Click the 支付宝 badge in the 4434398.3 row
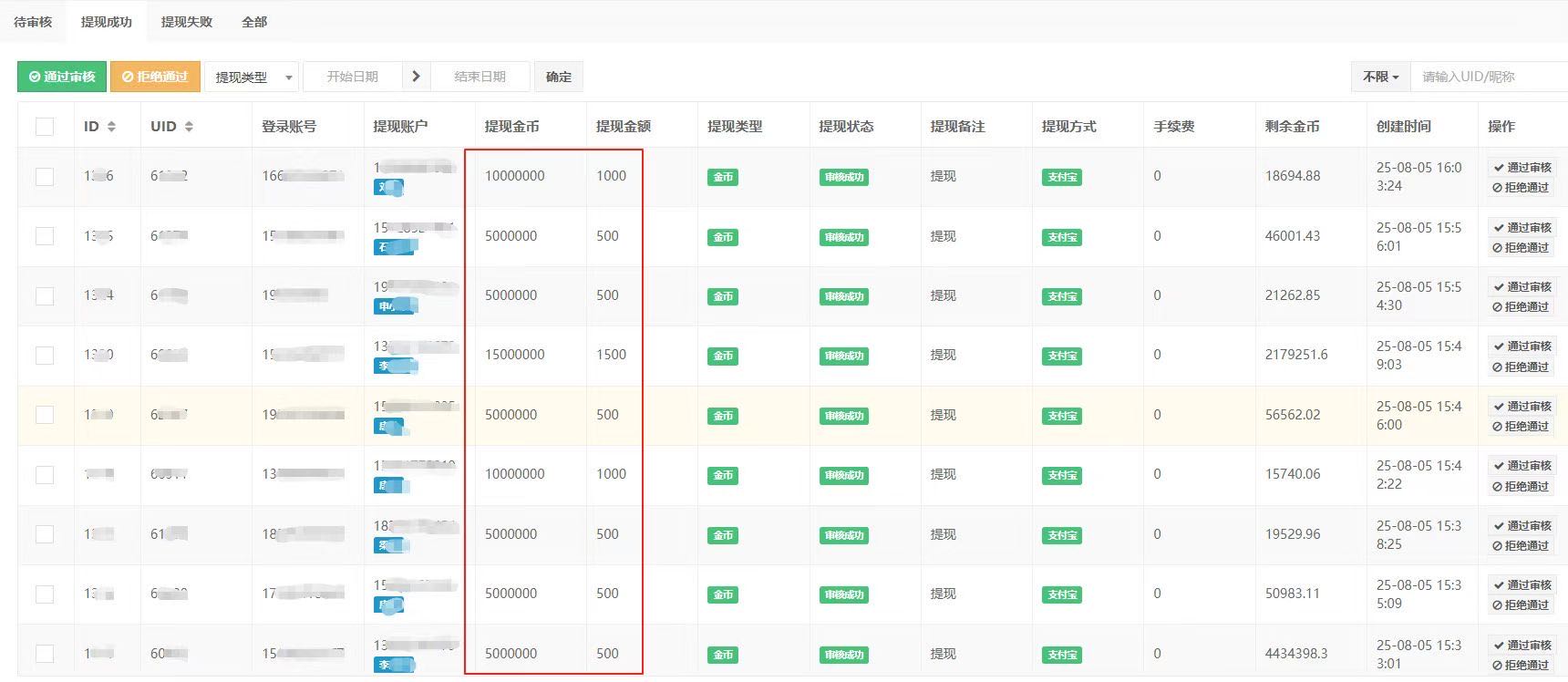Viewport: 1568px width, 682px height. (x=1062, y=655)
